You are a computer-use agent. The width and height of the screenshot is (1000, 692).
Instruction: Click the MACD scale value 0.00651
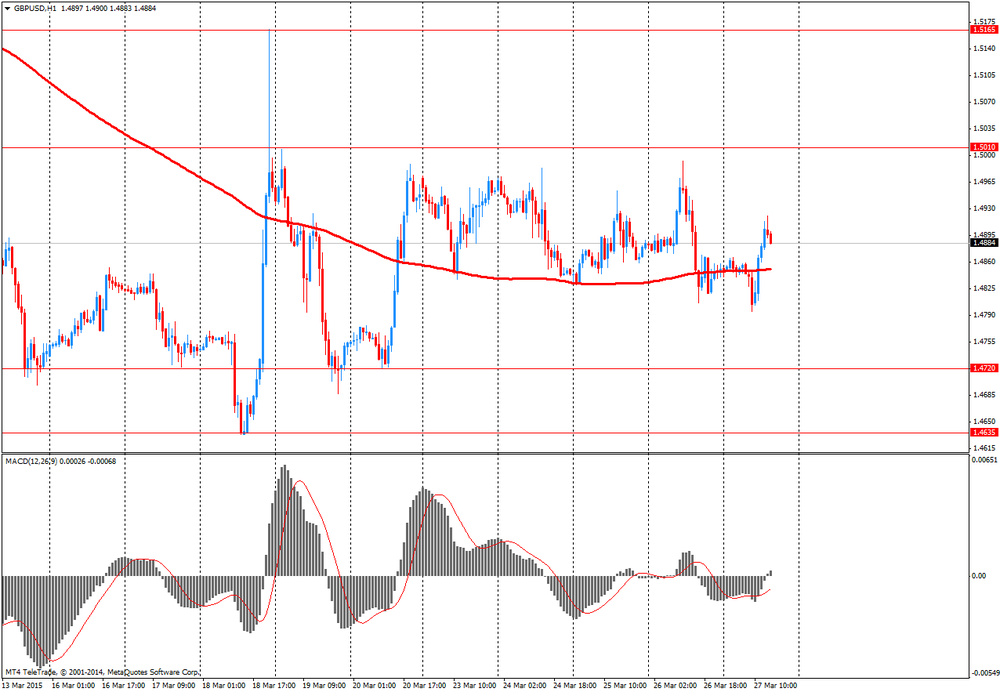(x=983, y=459)
